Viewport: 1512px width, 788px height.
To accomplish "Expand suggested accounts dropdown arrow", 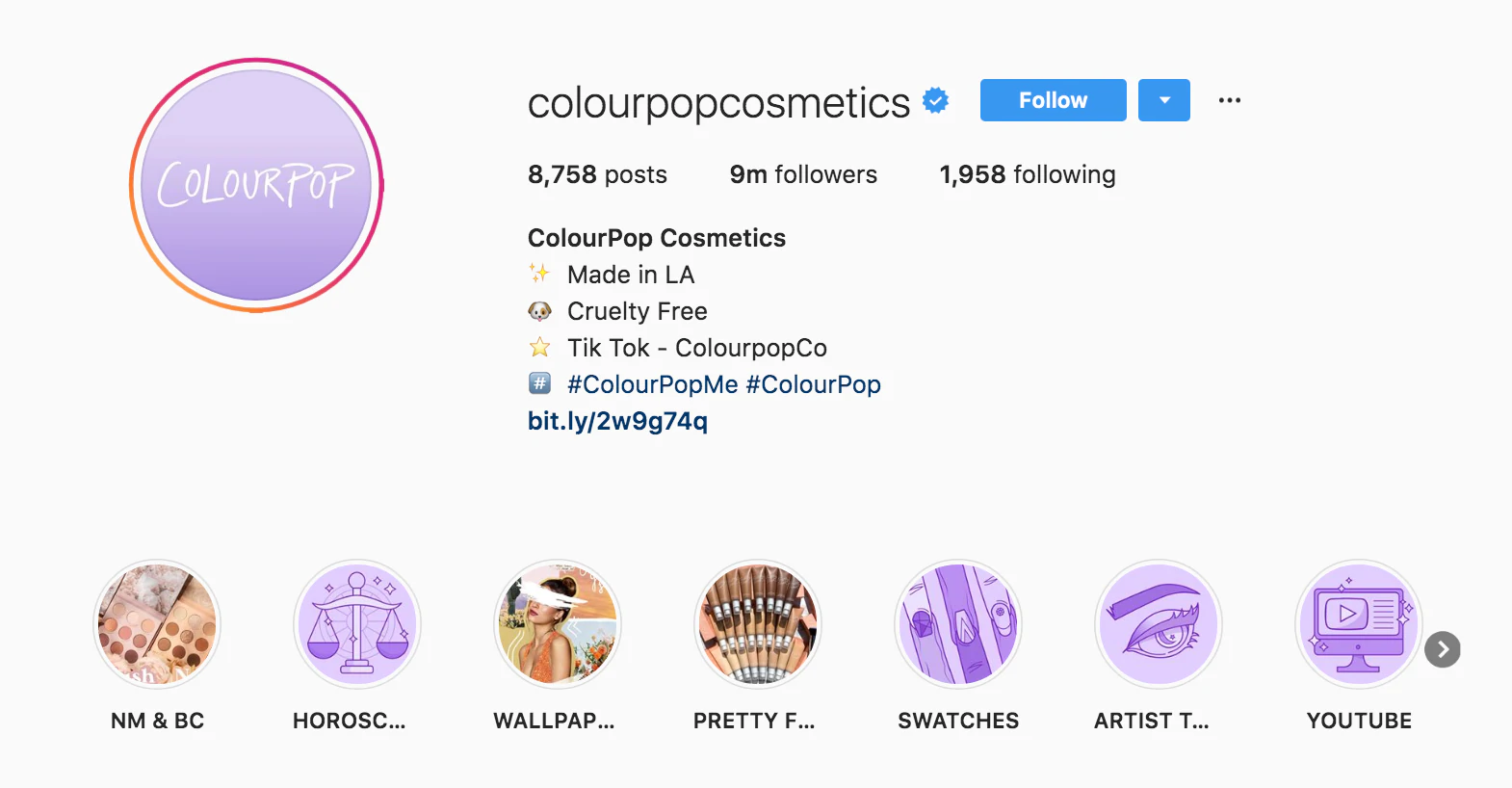I will click(1164, 100).
